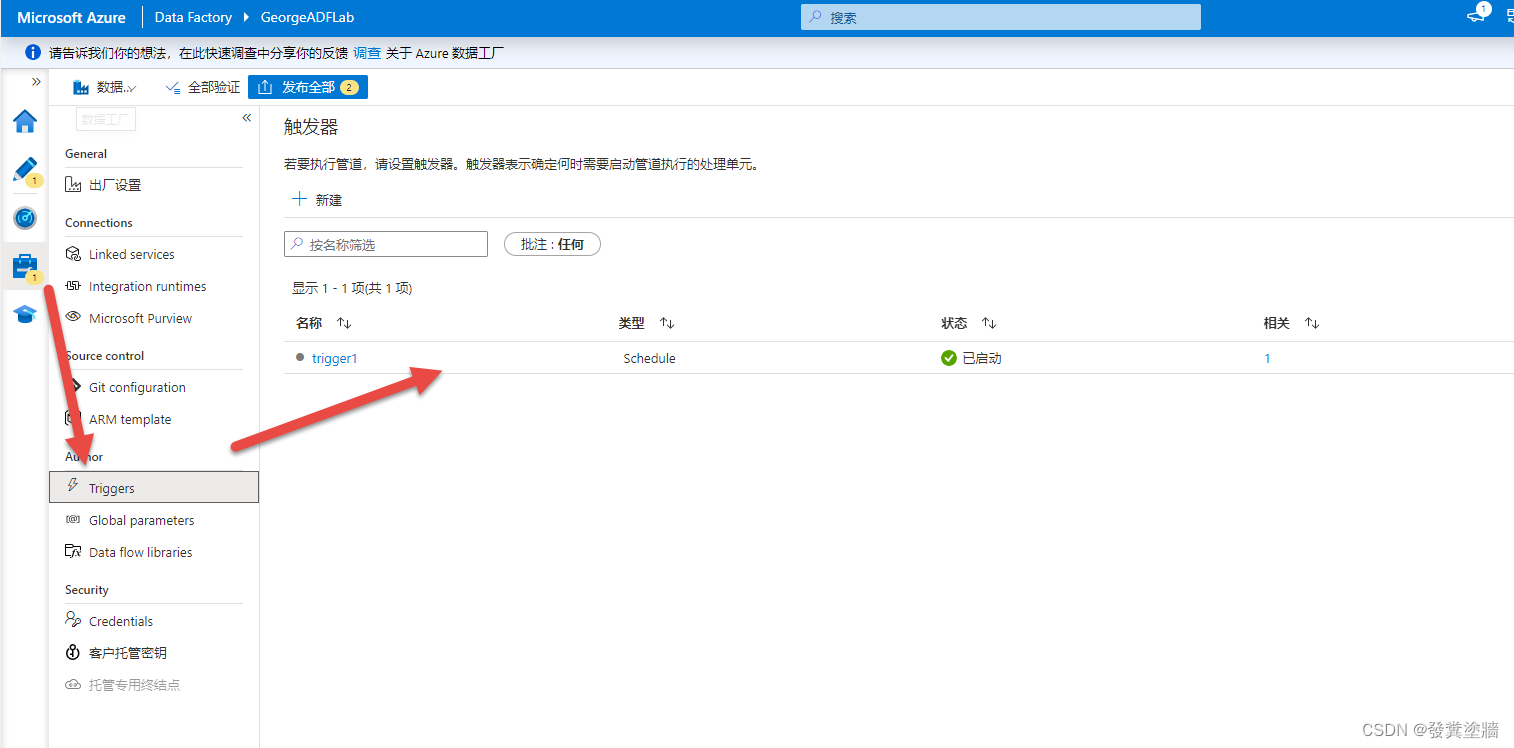The image size is (1514, 748).
Task: Open the Manage toolbox icon
Action: coord(25,266)
